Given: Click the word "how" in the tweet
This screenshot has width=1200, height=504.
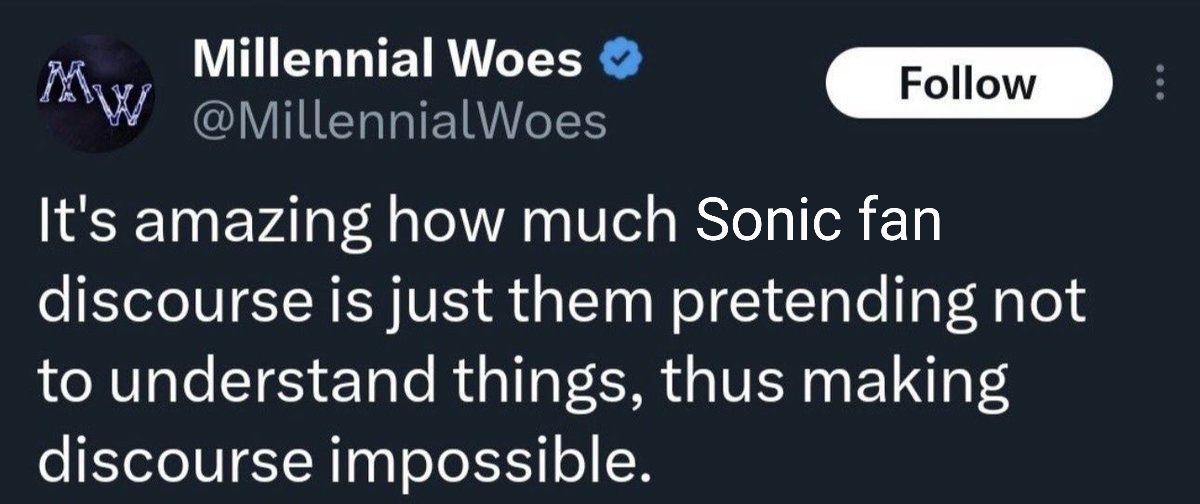Looking at the screenshot, I should click(x=434, y=223).
